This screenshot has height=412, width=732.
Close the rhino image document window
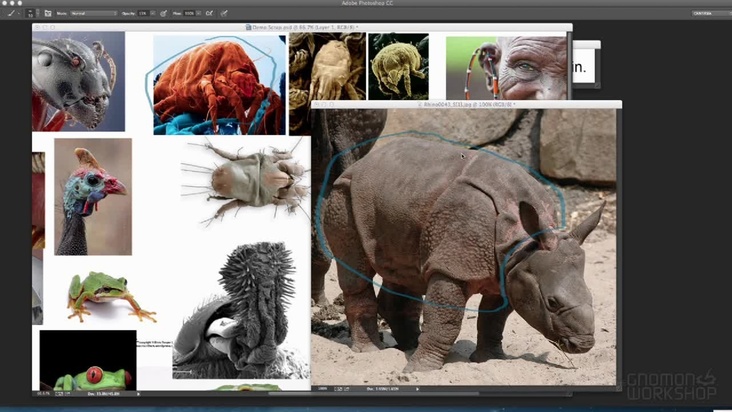point(317,105)
